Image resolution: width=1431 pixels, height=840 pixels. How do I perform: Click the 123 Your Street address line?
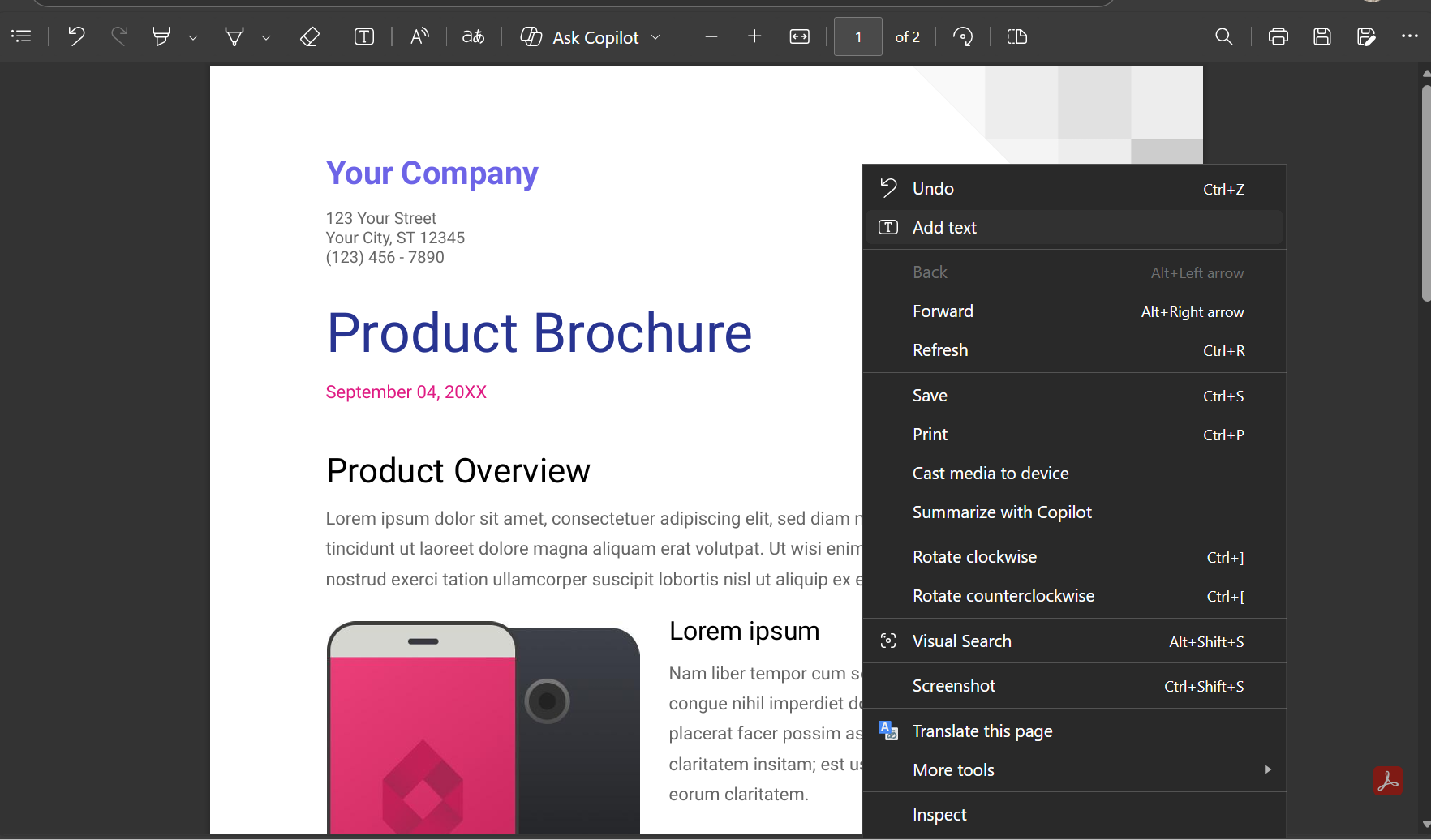(x=381, y=218)
